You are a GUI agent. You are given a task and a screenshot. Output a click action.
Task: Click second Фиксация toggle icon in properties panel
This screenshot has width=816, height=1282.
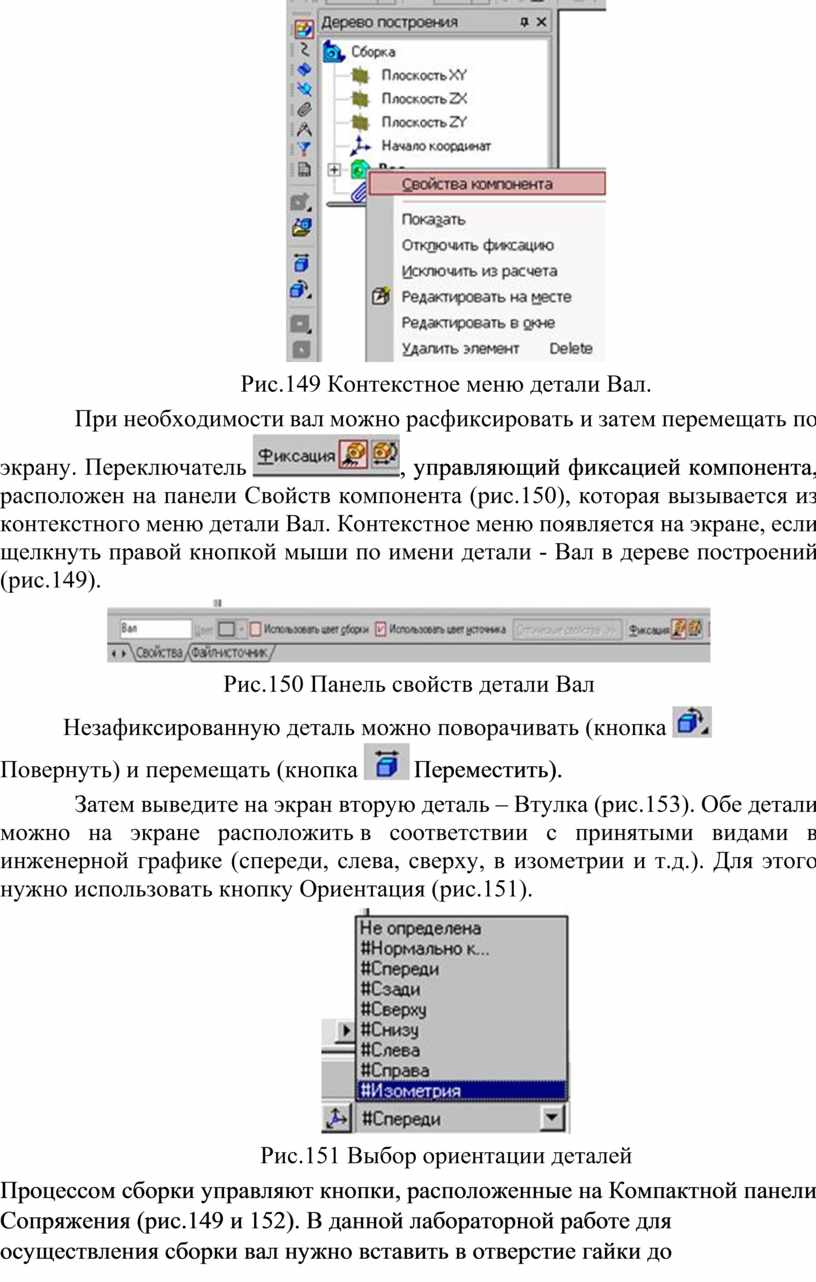(x=696, y=630)
